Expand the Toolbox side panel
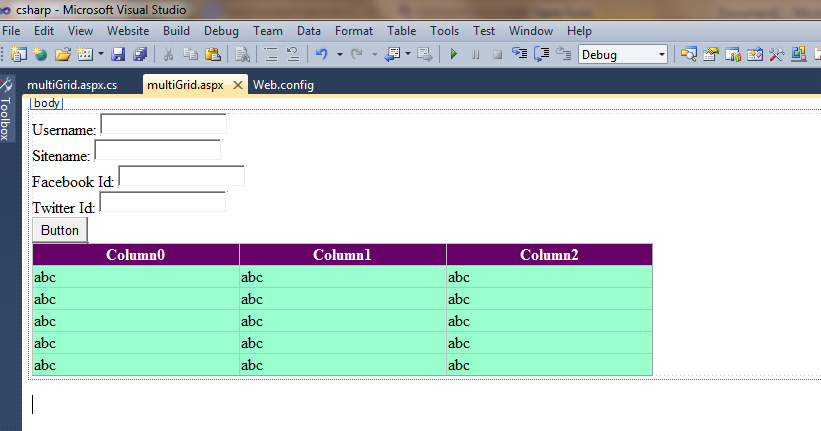 [x=6, y=109]
